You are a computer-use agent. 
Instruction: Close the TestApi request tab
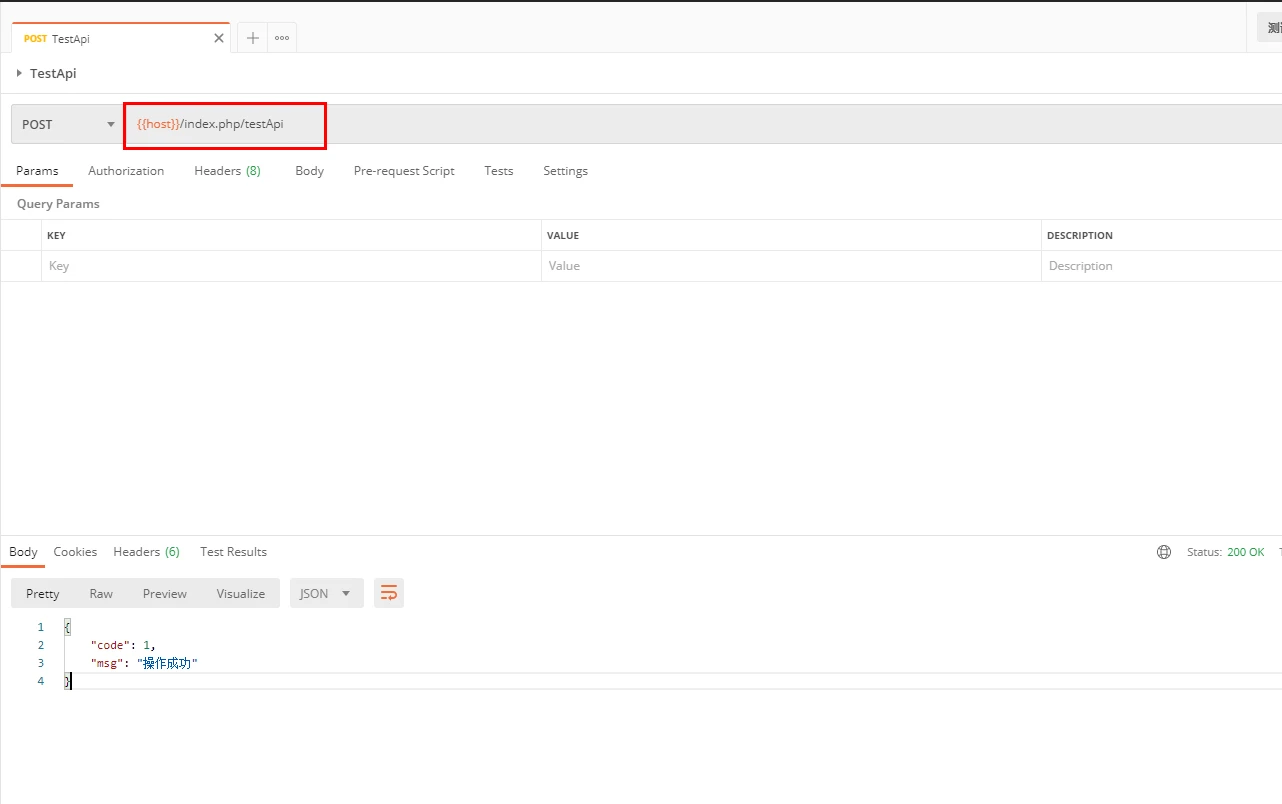pos(219,38)
